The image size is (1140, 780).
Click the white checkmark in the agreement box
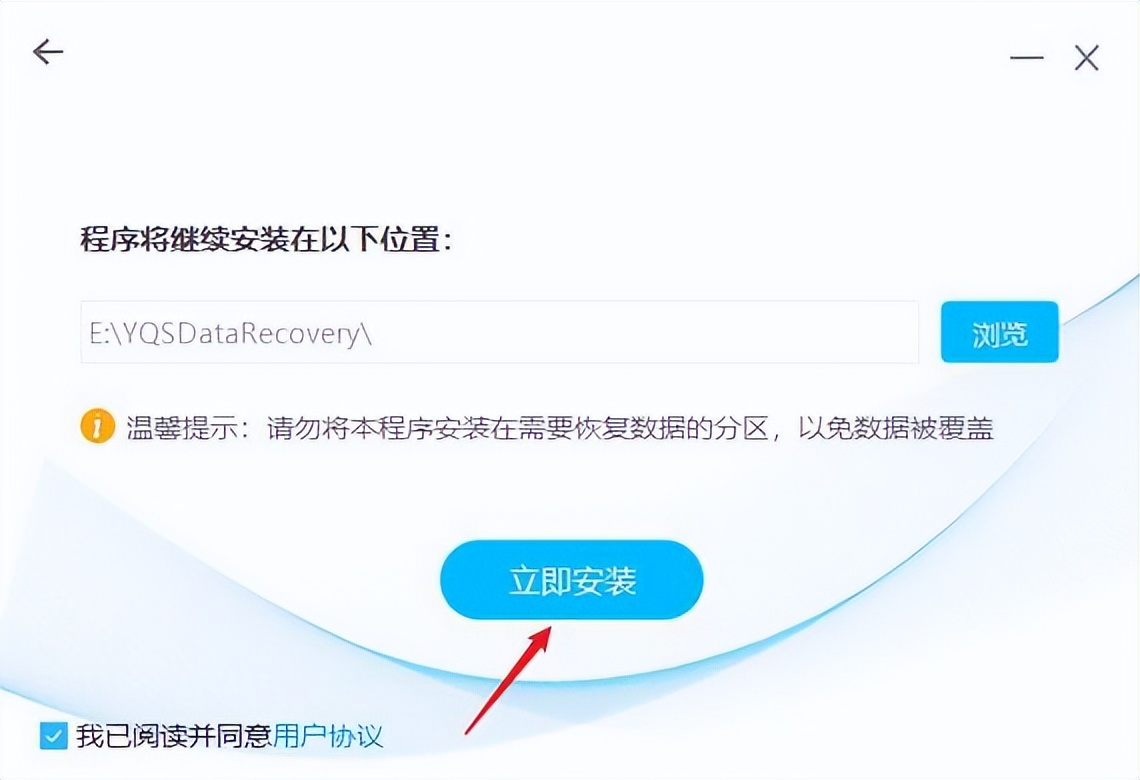point(53,736)
